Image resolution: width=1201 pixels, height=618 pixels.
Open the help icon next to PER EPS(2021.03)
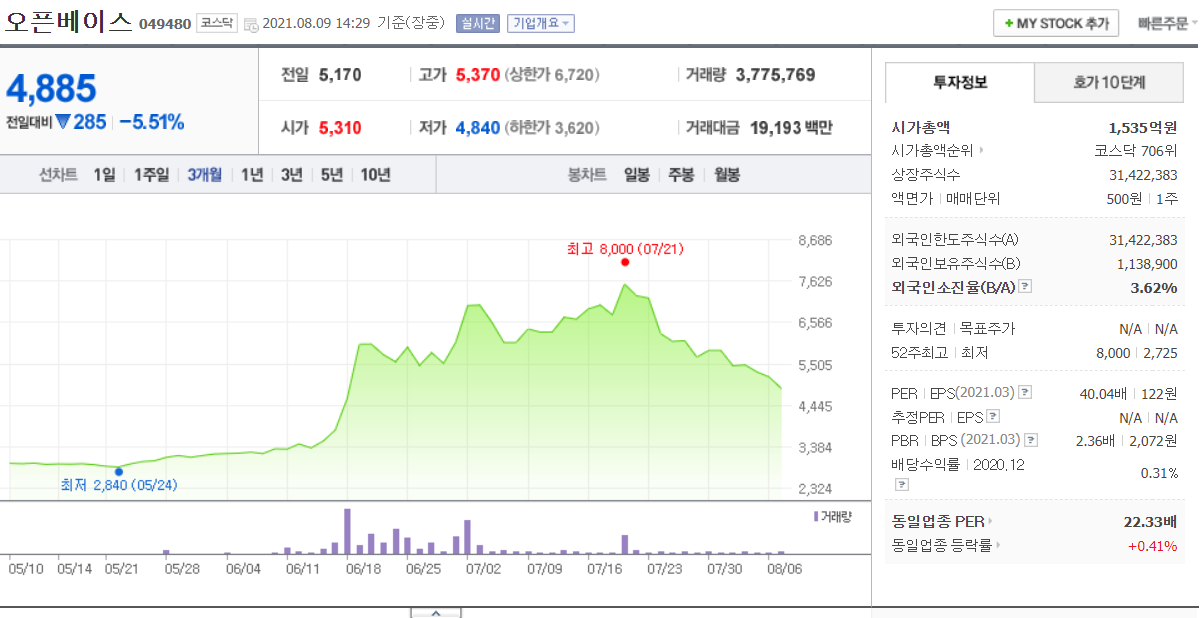click(1025, 393)
